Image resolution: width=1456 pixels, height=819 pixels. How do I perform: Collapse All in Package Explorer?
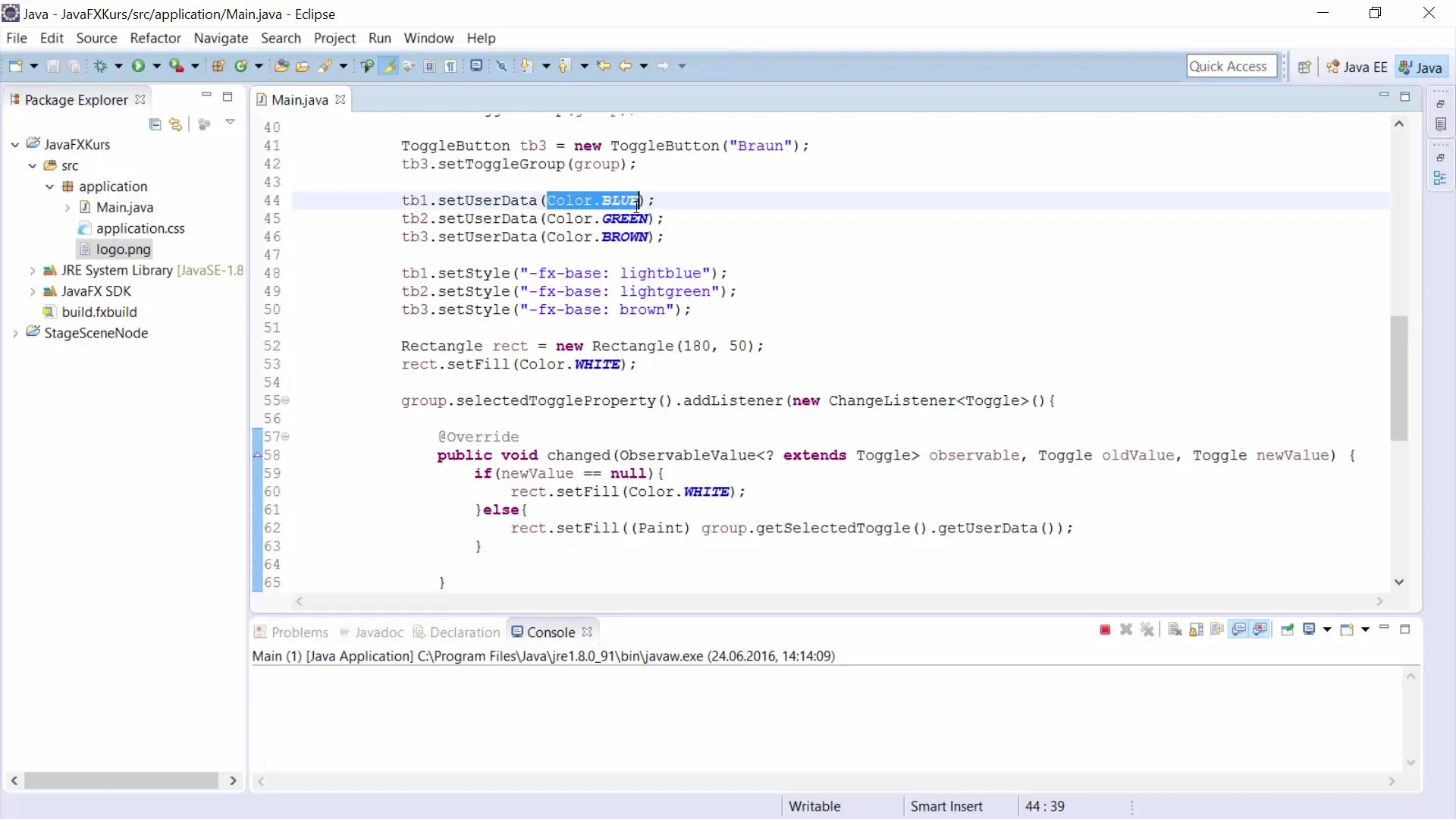(x=155, y=124)
